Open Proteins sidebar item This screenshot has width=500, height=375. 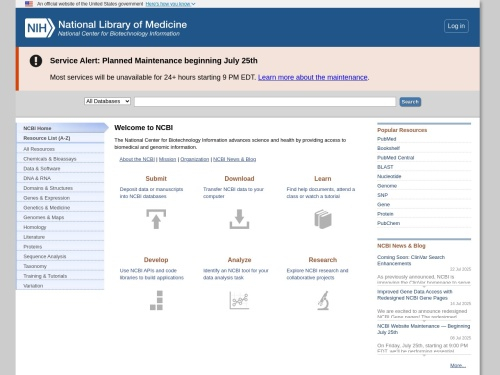point(60,247)
